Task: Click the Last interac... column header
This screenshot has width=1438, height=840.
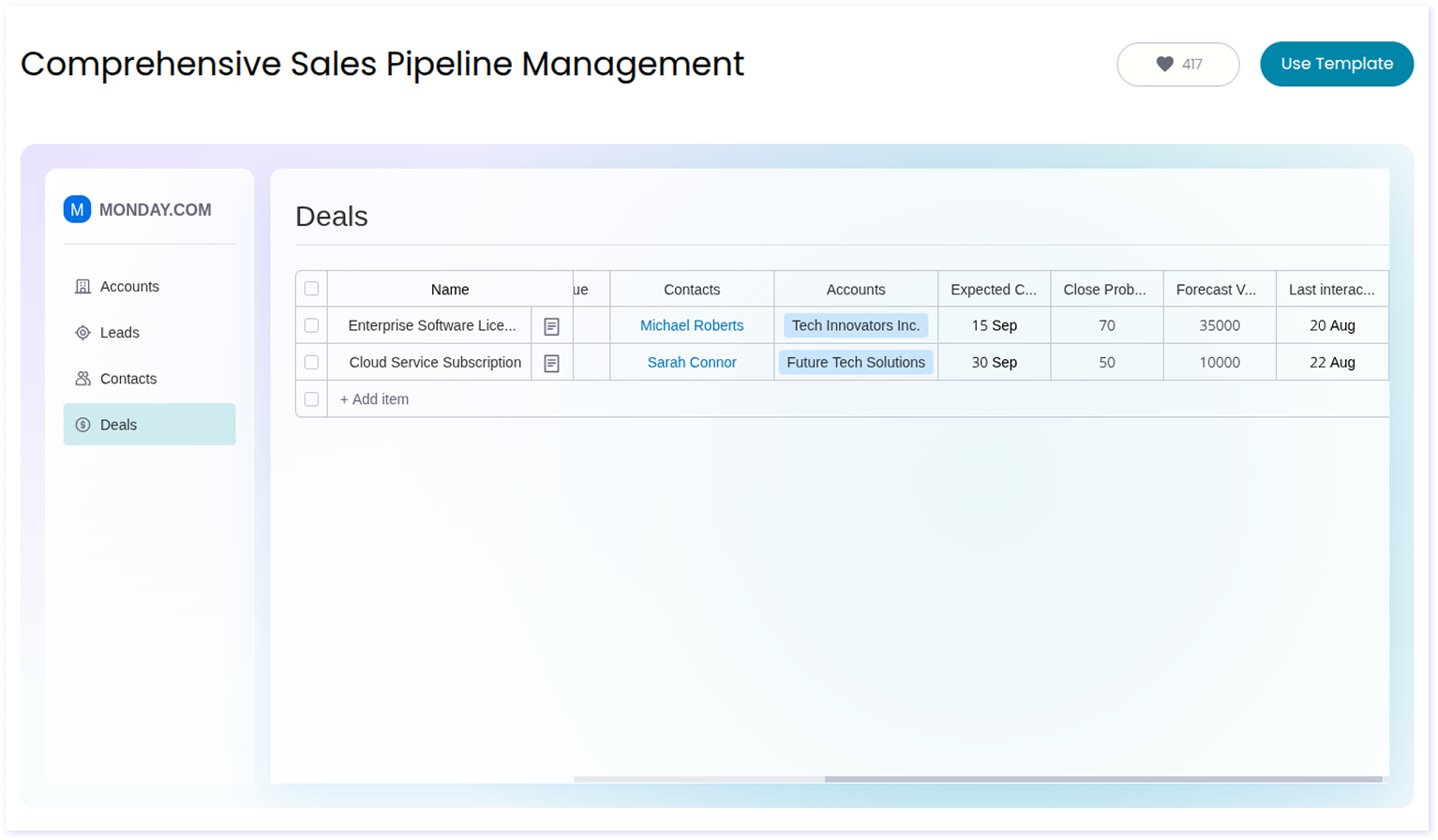Action: click(x=1332, y=290)
